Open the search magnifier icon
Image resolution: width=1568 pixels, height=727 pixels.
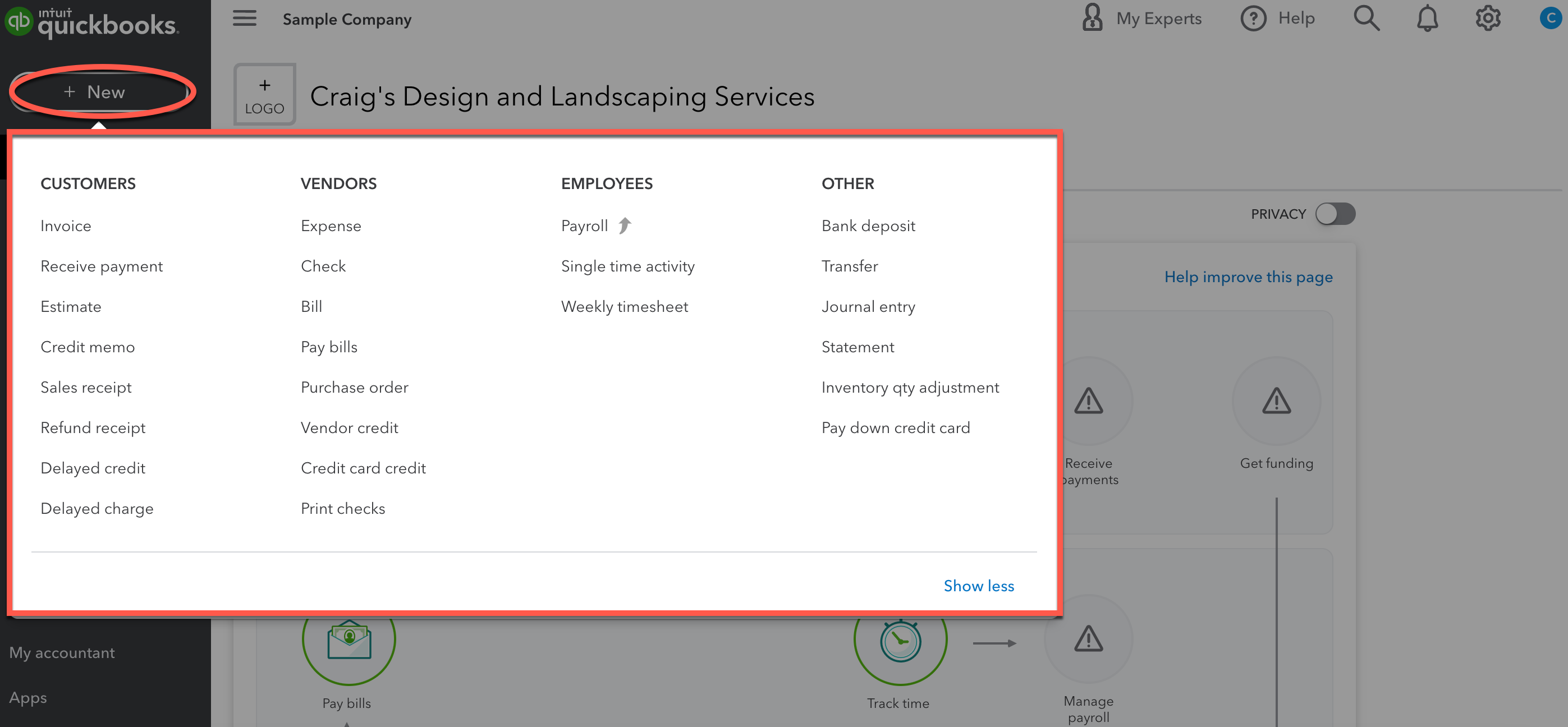pos(1366,19)
